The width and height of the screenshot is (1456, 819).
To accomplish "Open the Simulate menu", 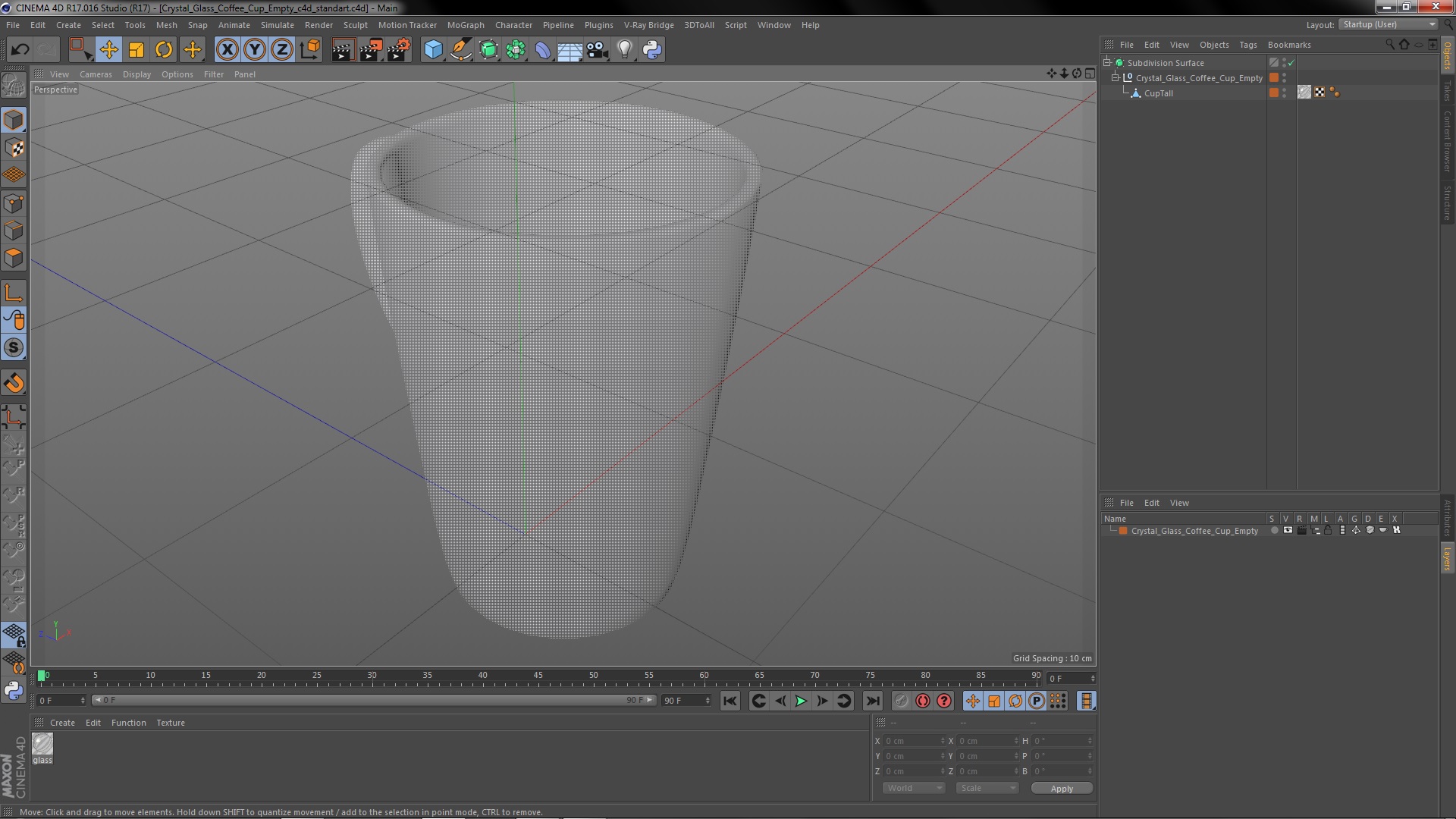I will point(277,25).
